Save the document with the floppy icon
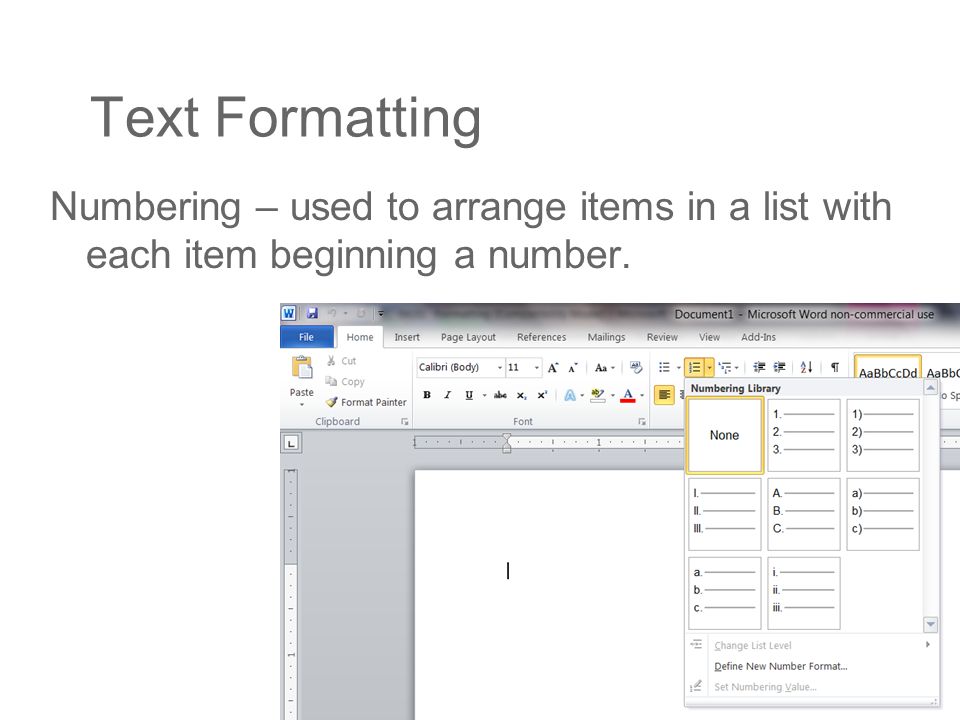Screen dimensions: 960x720 click(312, 313)
